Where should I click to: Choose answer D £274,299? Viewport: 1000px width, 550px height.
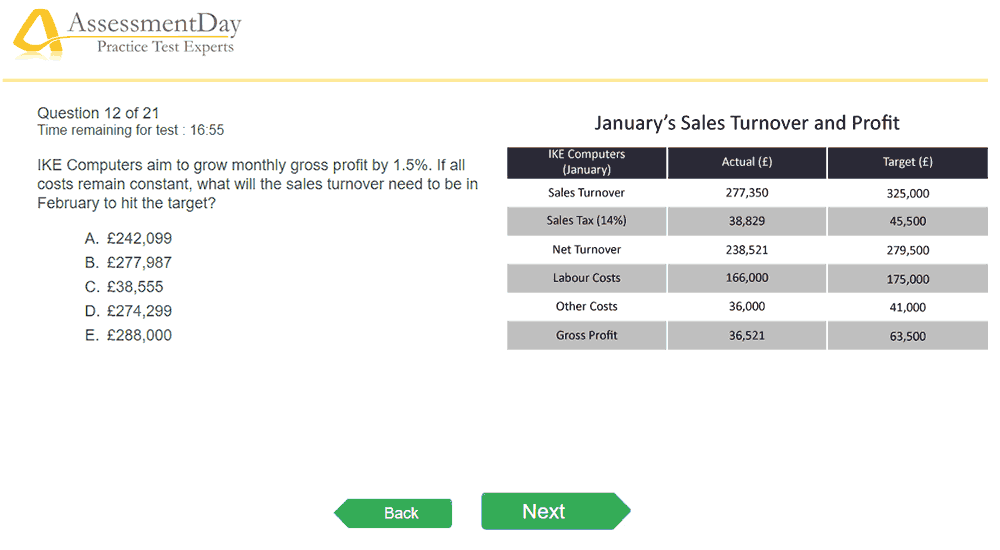pyautogui.click(x=128, y=311)
